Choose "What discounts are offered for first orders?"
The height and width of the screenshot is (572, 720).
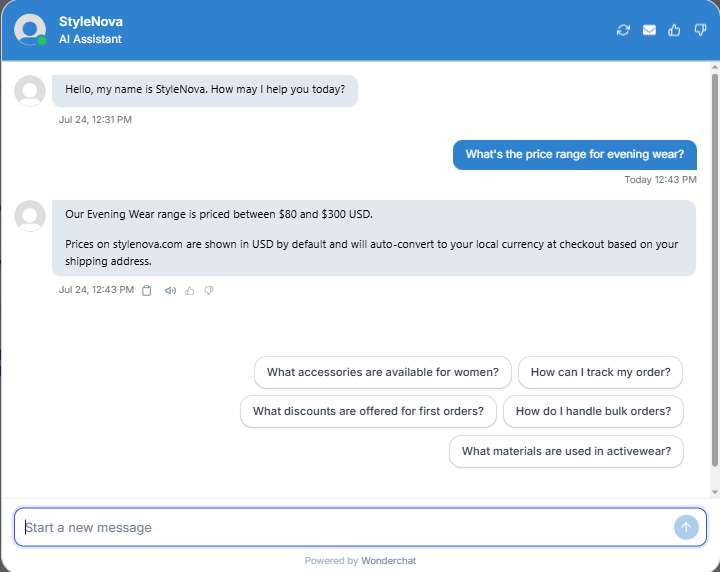[368, 411]
